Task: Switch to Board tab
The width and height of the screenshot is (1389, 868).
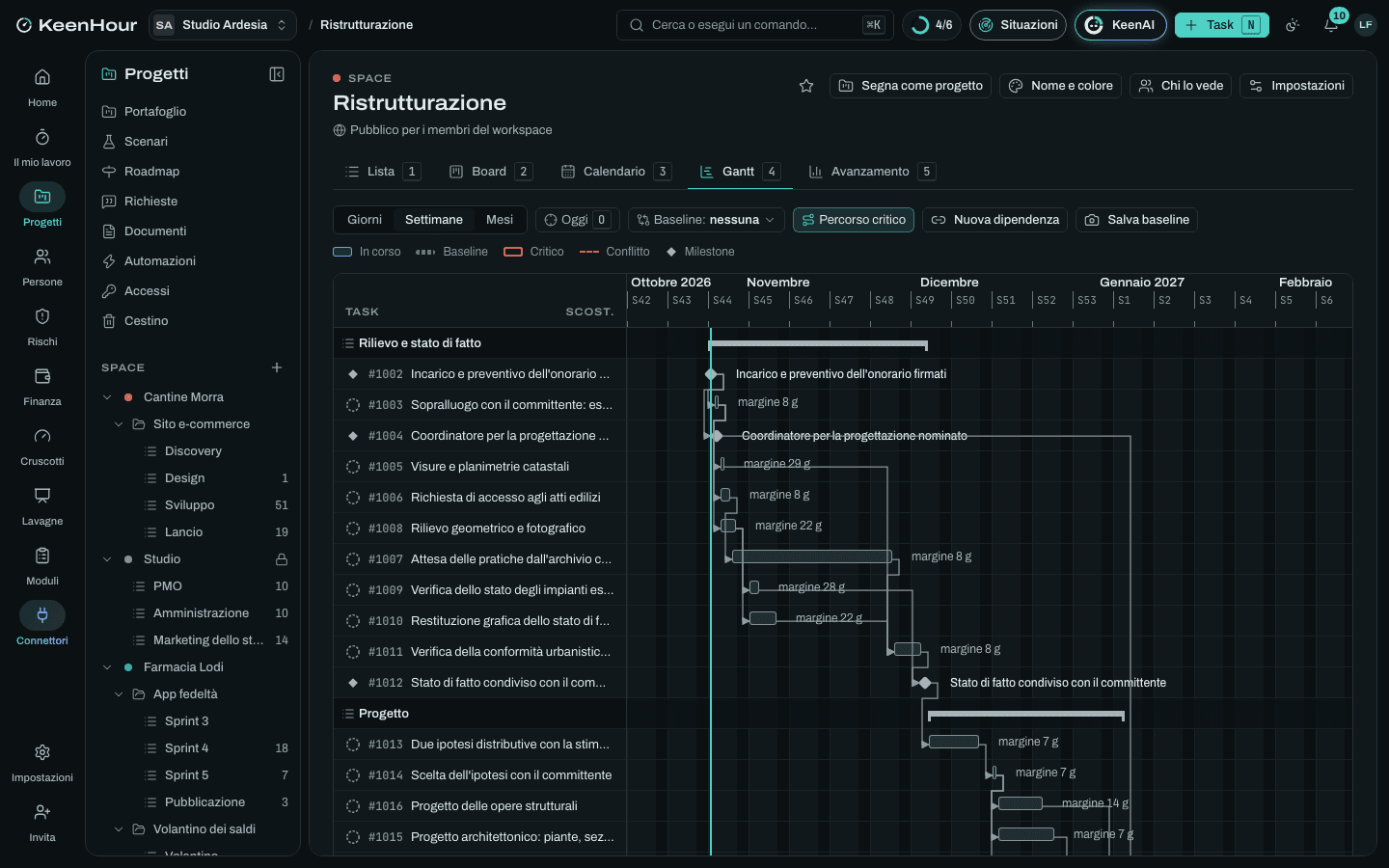Action: pyautogui.click(x=490, y=172)
